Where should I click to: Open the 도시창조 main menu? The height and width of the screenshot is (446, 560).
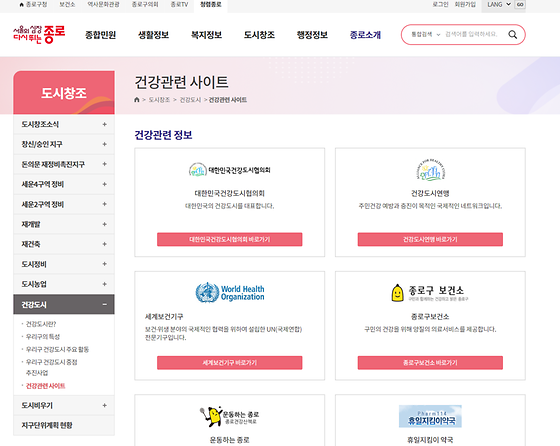click(259, 35)
